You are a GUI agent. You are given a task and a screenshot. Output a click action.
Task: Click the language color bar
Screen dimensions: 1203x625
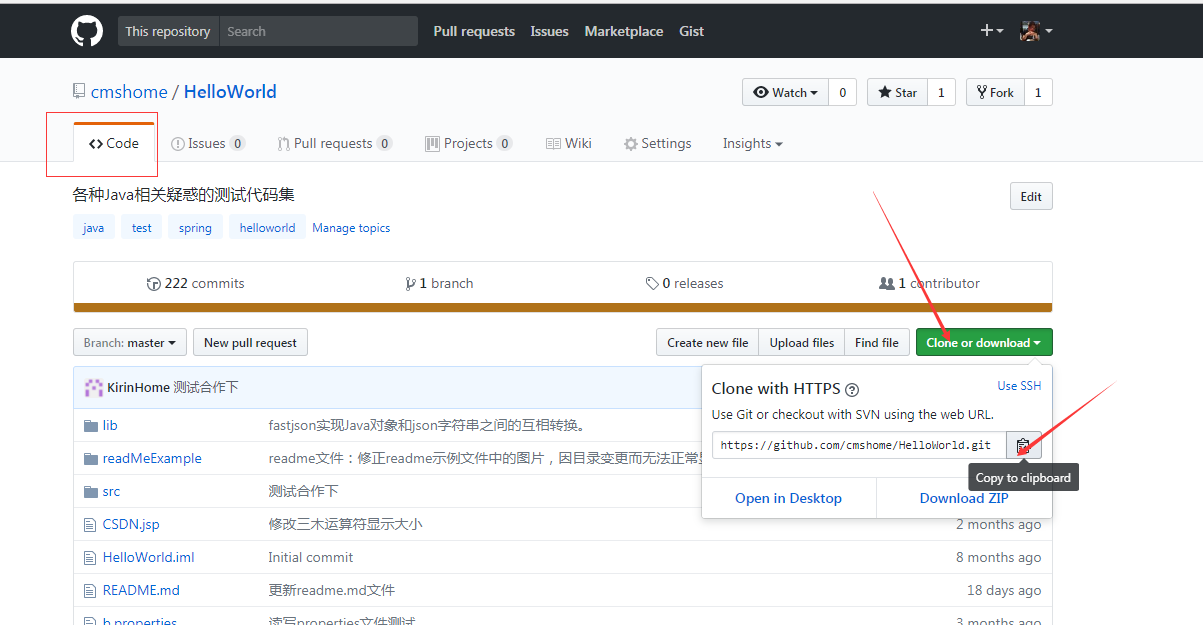pyautogui.click(x=563, y=308)
